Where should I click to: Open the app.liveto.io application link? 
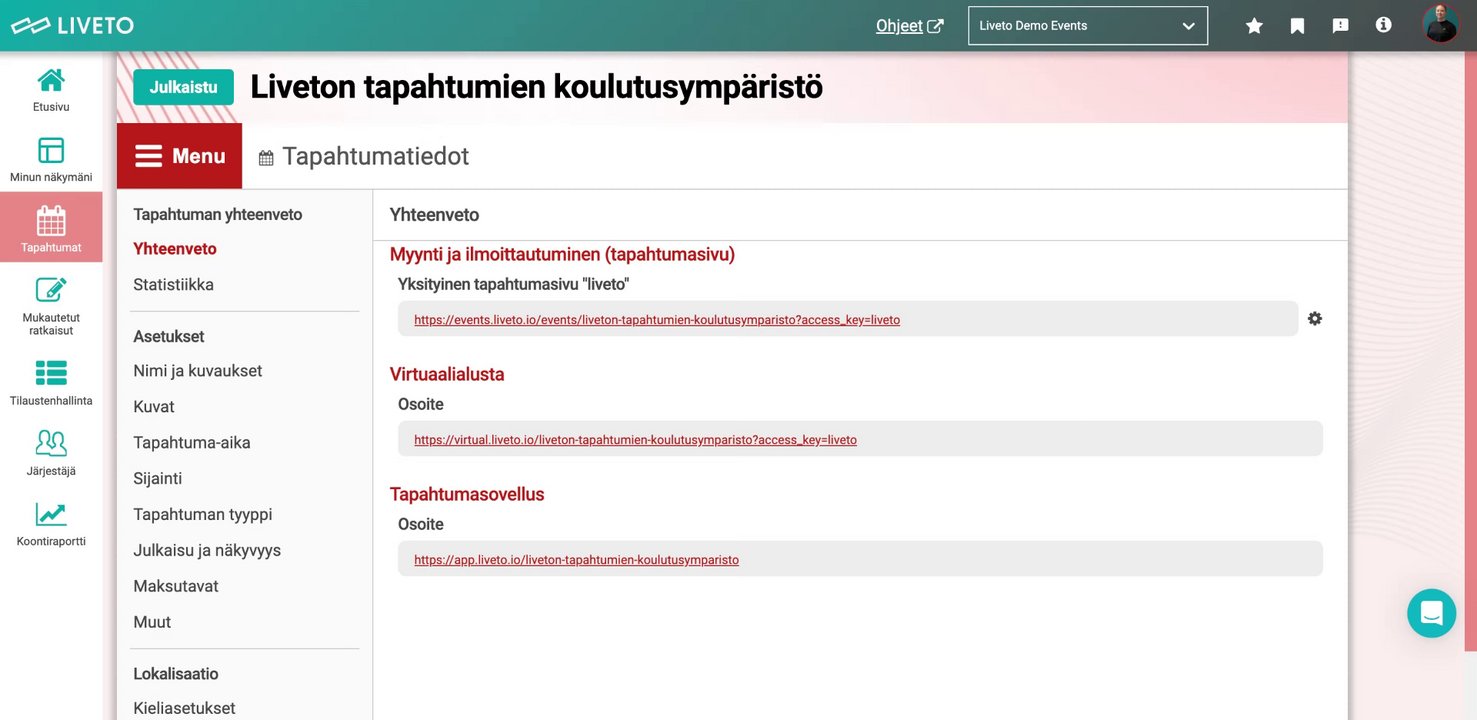pos(576,560)
